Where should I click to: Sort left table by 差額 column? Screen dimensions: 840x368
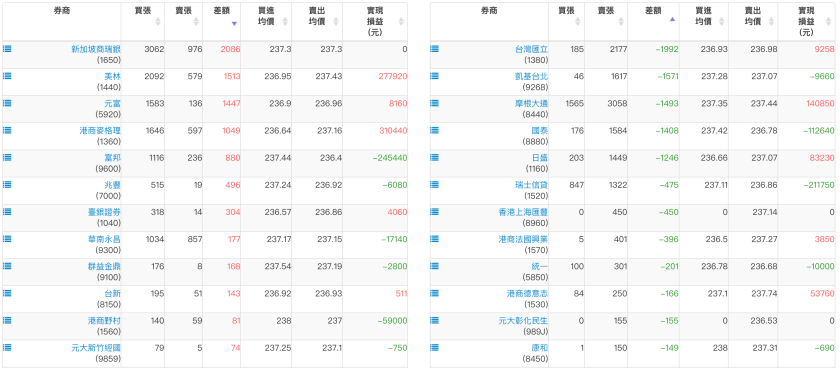pos(221,21)
